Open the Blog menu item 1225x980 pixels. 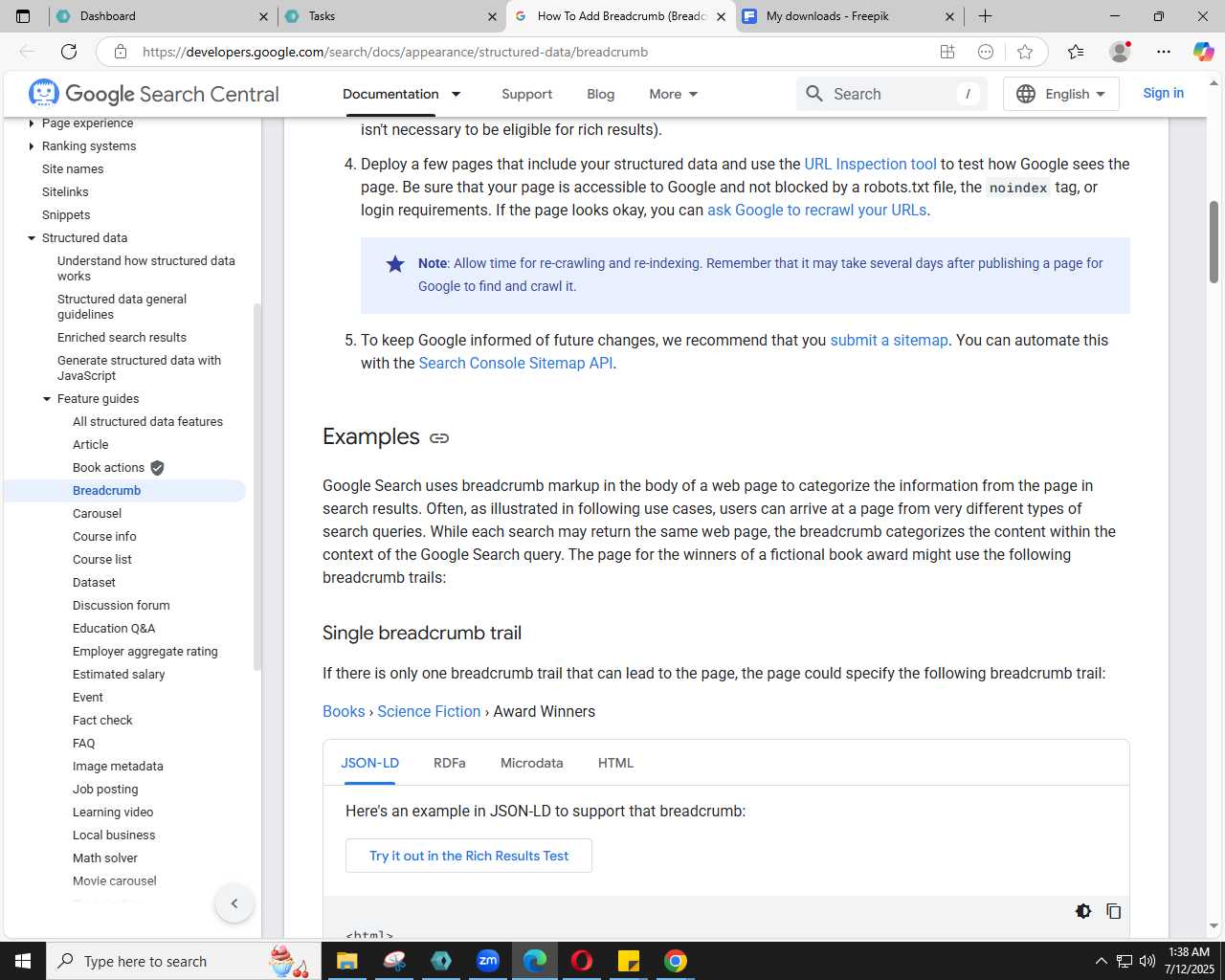pos(601,94)
